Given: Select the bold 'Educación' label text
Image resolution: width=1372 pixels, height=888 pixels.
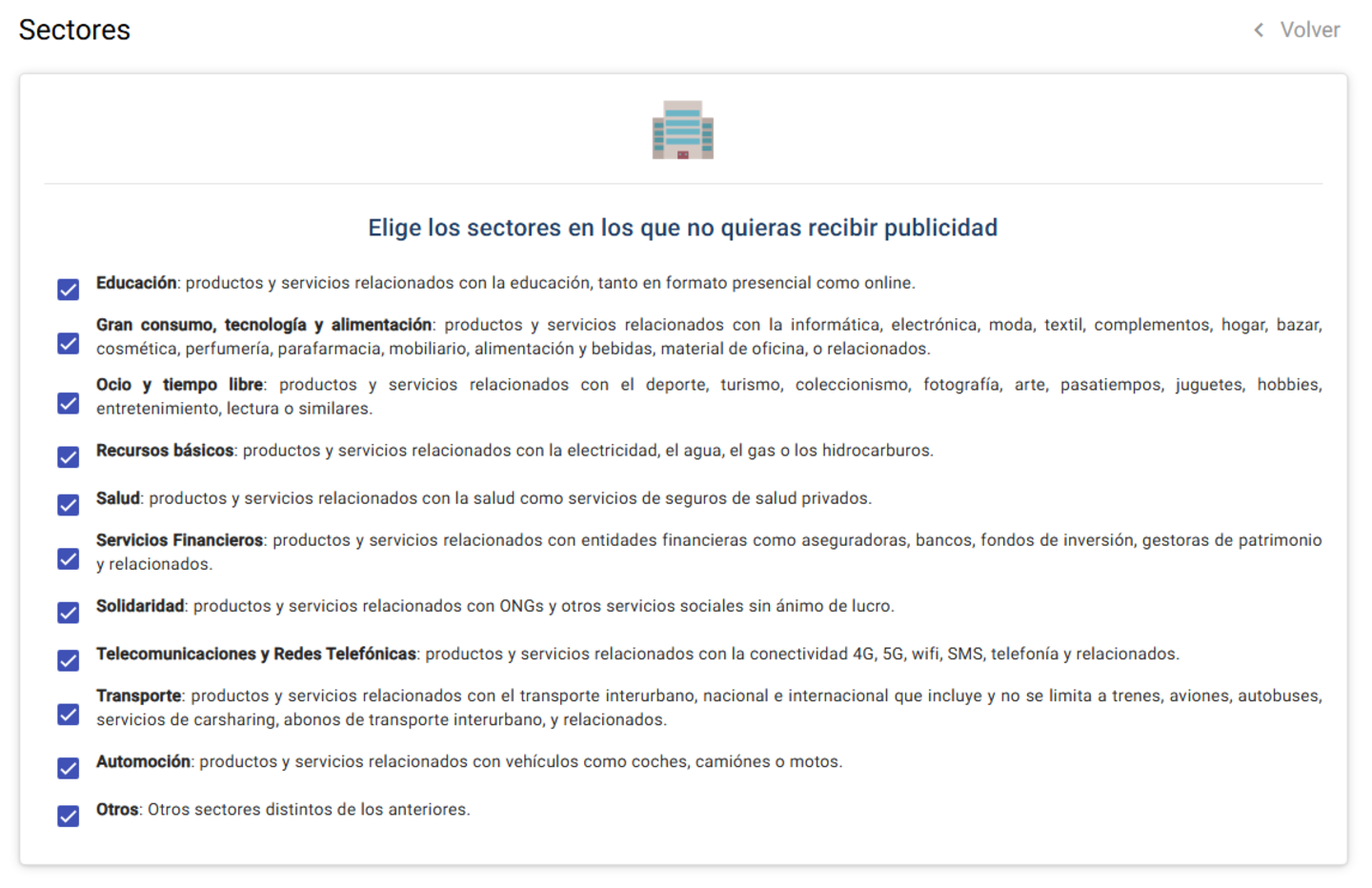Looking at the screenshot, I should coord(136,283).
